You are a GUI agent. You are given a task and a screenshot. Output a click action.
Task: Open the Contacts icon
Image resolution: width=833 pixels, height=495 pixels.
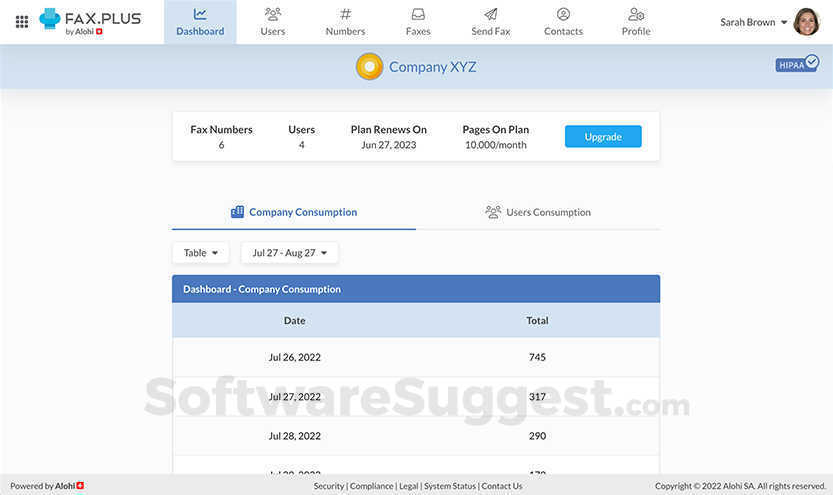click(x=563, y=14)
